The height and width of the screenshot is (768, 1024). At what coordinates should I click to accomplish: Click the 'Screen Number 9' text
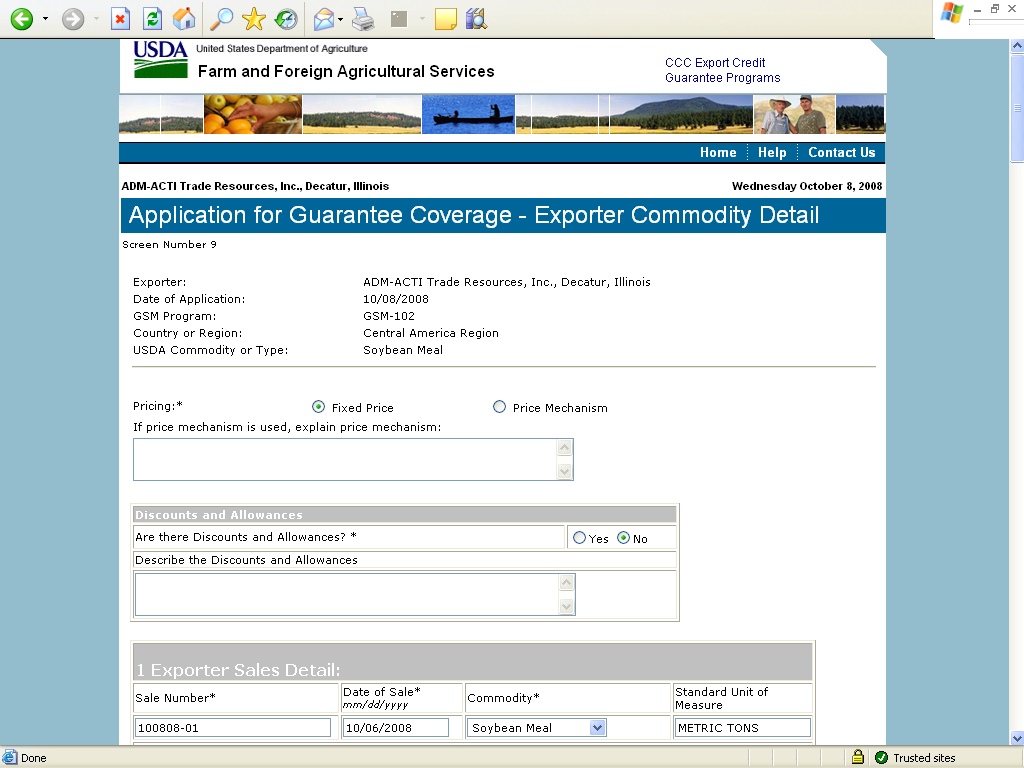coord(169,244)
